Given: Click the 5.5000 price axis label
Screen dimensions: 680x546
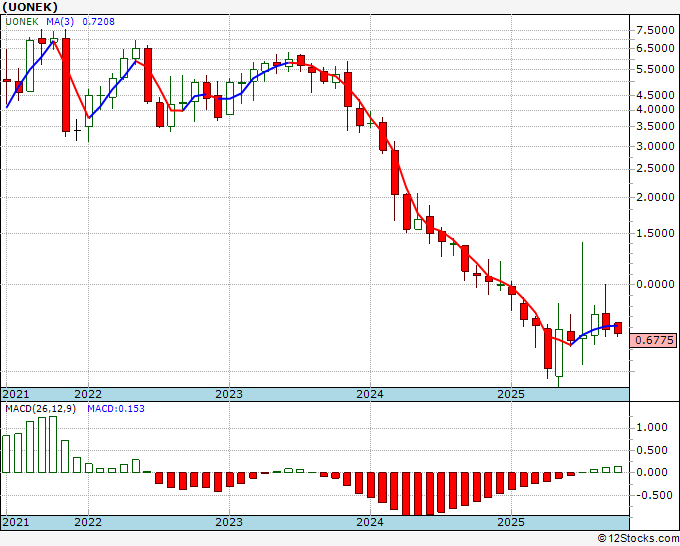Looking at the screenshot, I should [x=655, y=69].
